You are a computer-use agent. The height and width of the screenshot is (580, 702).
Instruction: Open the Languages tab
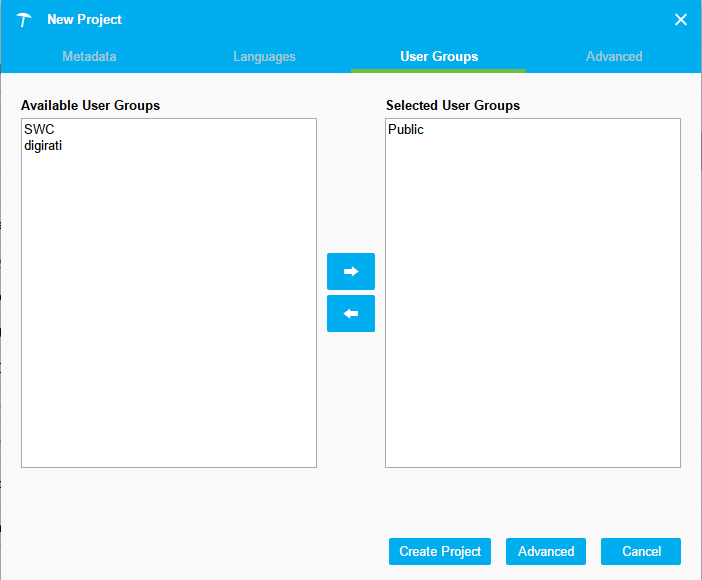(x=264, y=56)
